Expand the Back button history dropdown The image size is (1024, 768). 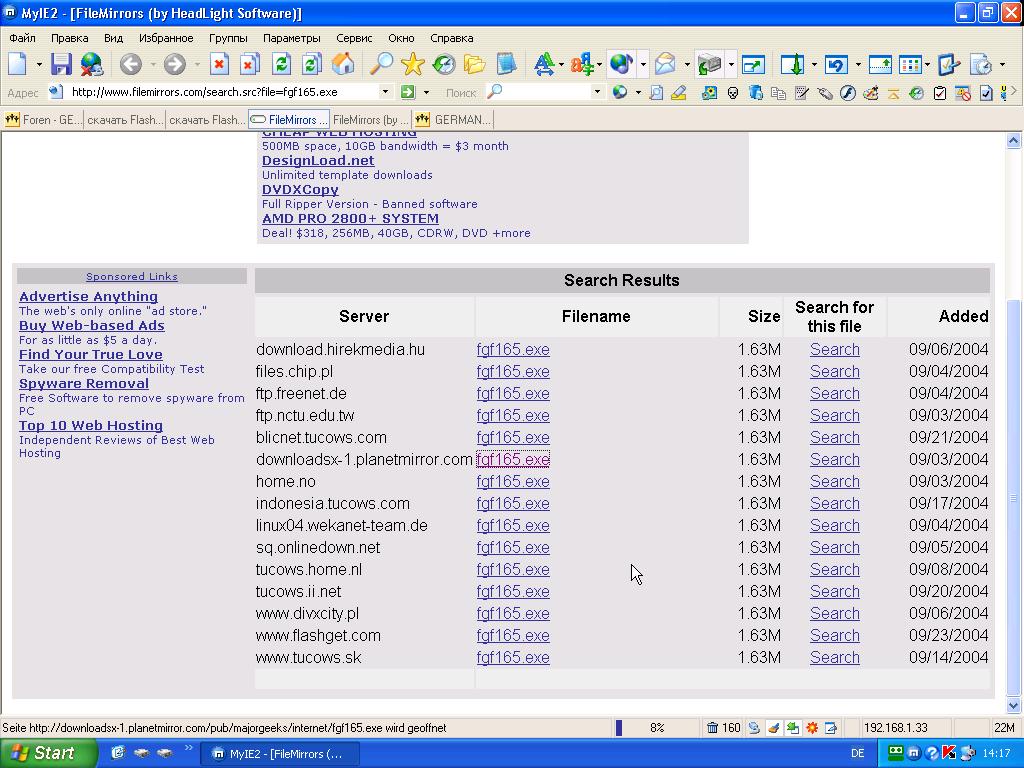pos(153,65)
